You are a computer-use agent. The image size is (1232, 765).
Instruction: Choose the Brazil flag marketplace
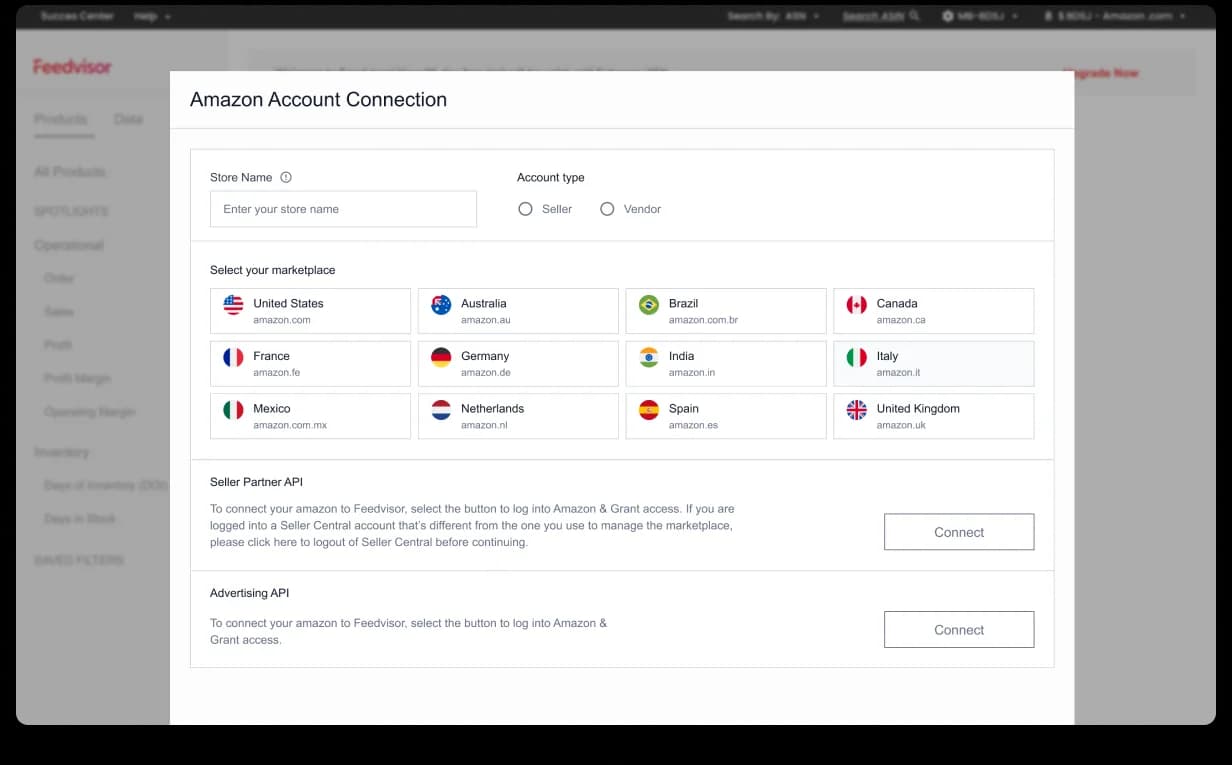(x=726, y=311)
